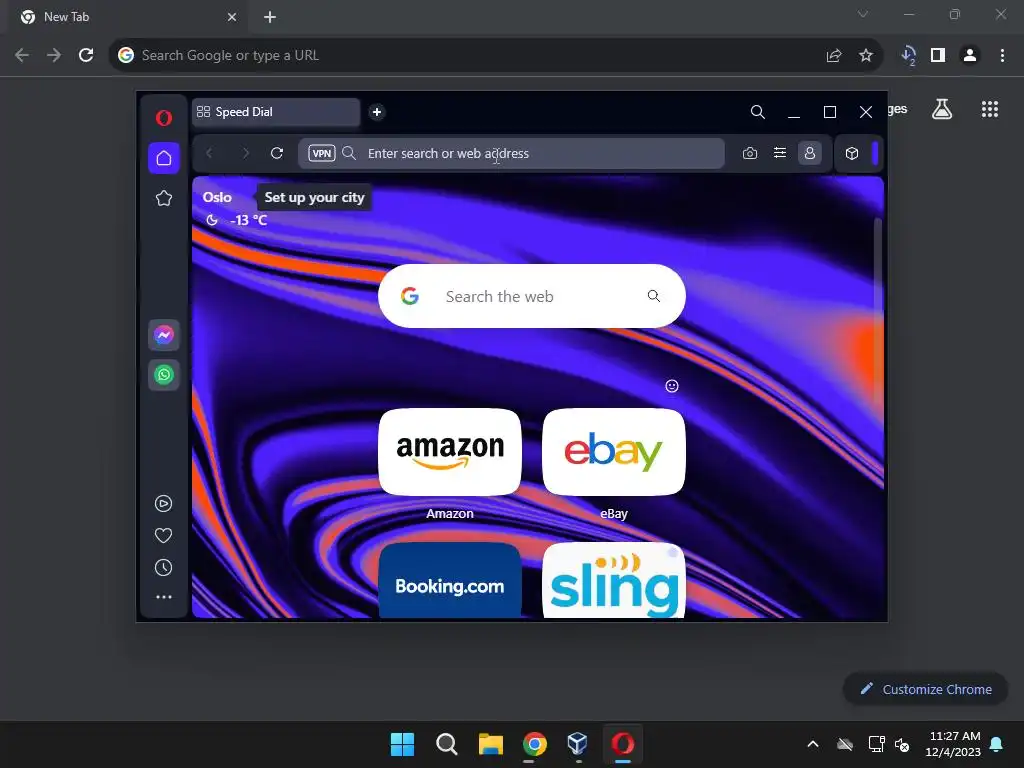
Task: Show hidden tray icons chevron
Action: 813,744
